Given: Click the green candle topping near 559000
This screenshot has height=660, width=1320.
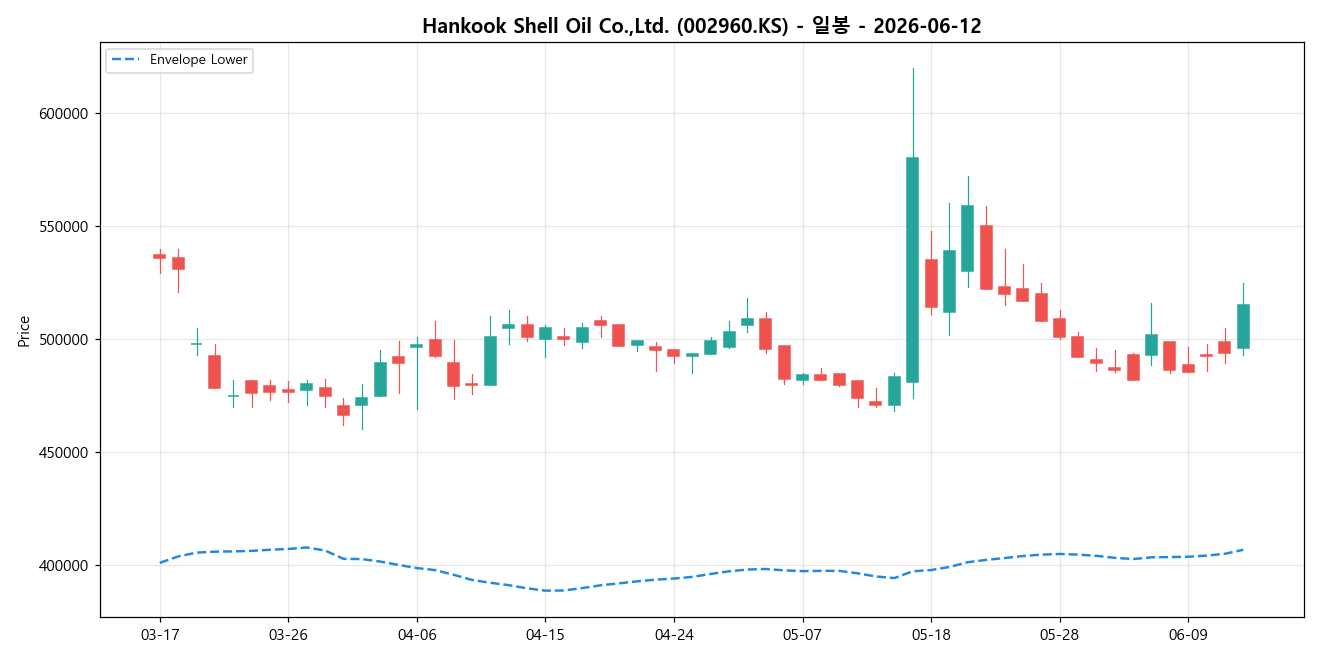Looking at the screenshot, I should click(967, 238).
